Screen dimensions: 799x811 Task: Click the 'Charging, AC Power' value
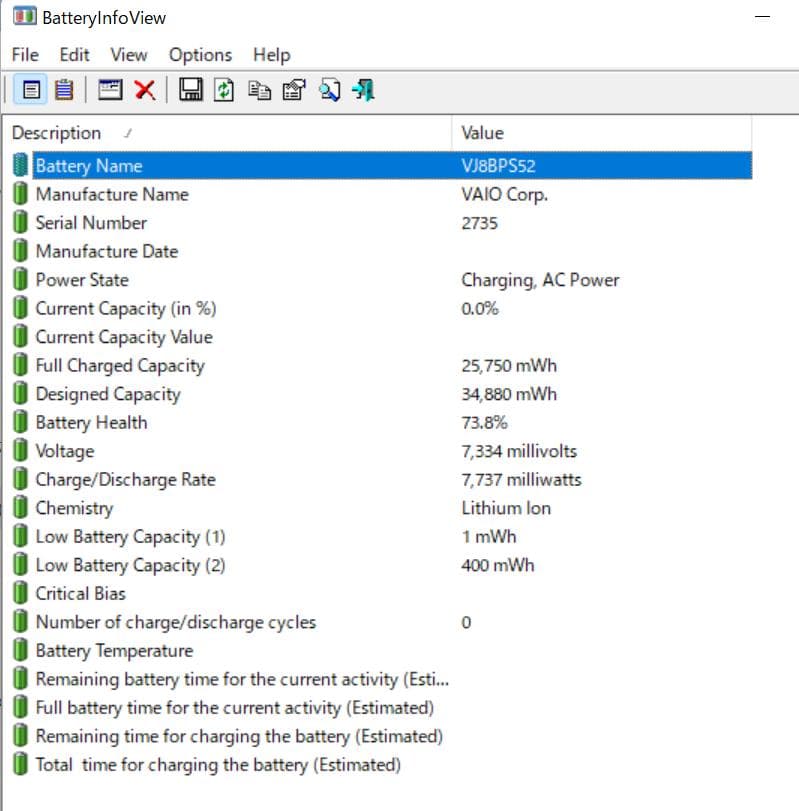(x=540, y=280)
